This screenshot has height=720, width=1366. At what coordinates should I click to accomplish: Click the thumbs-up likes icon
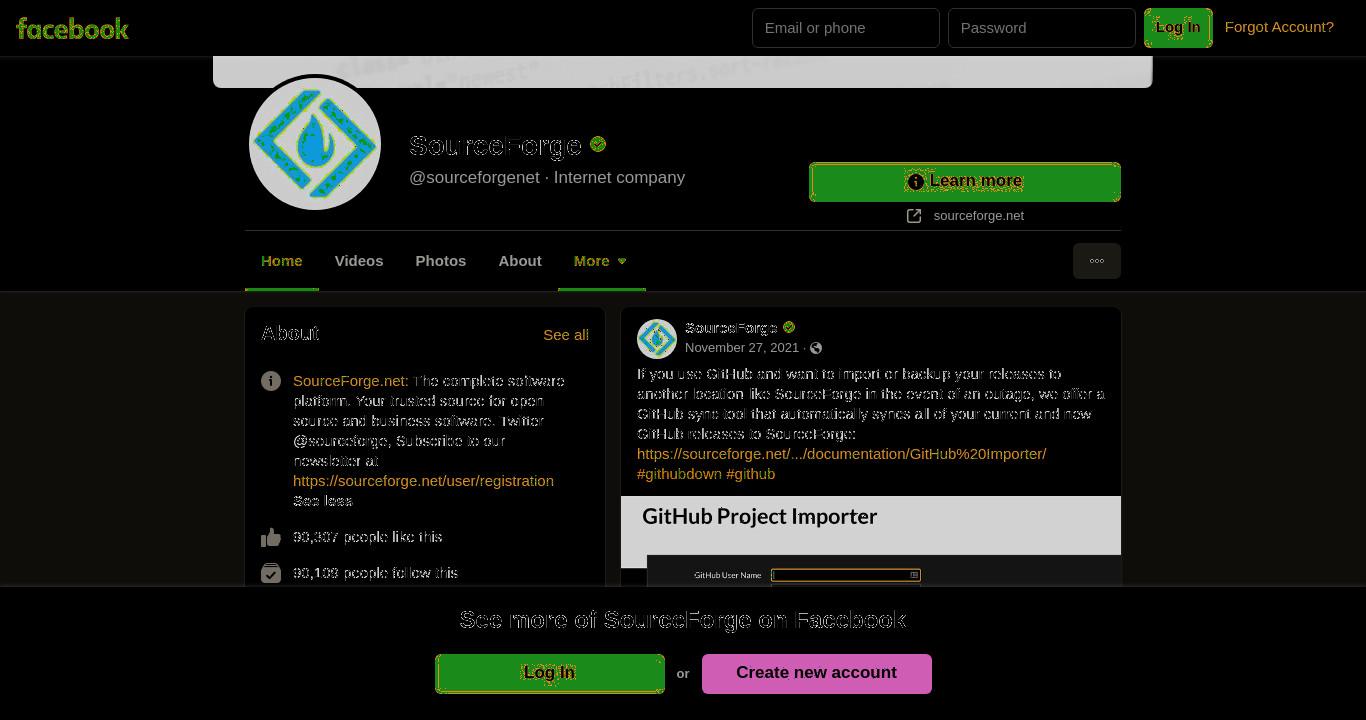pos(271,538)
